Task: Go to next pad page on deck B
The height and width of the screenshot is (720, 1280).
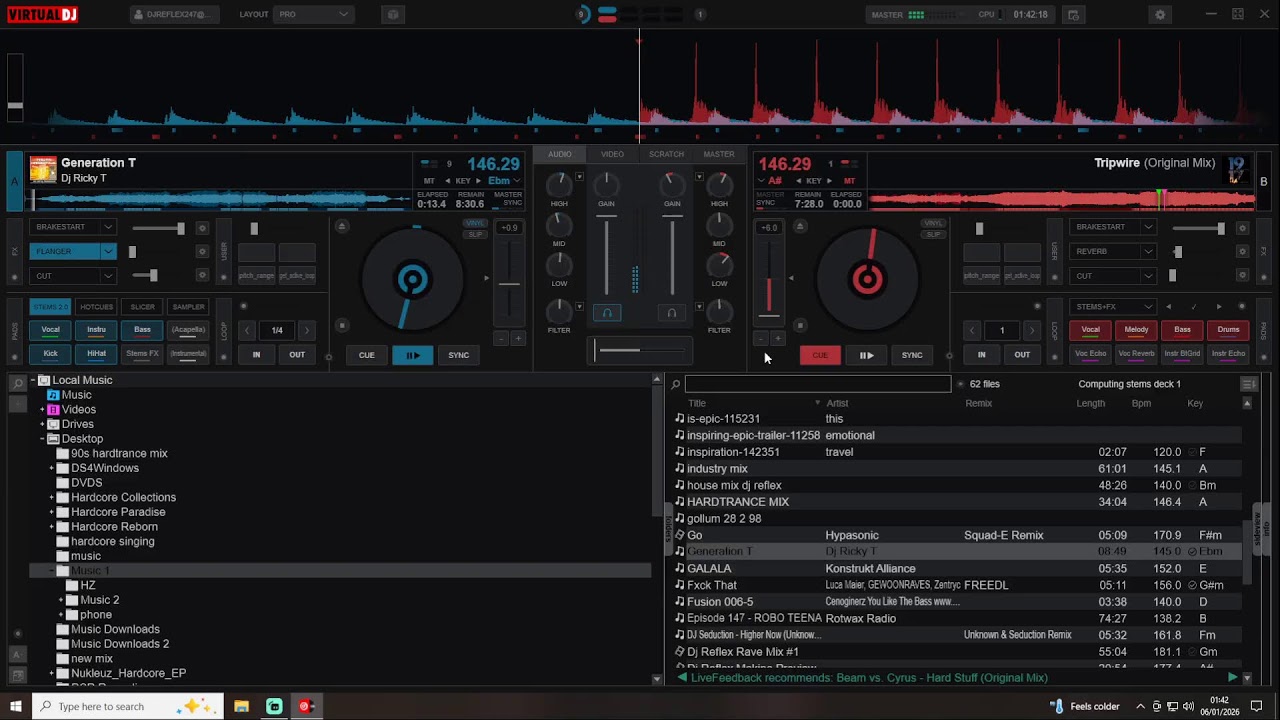Action: pyautogui.click(x=1218, y=307)
